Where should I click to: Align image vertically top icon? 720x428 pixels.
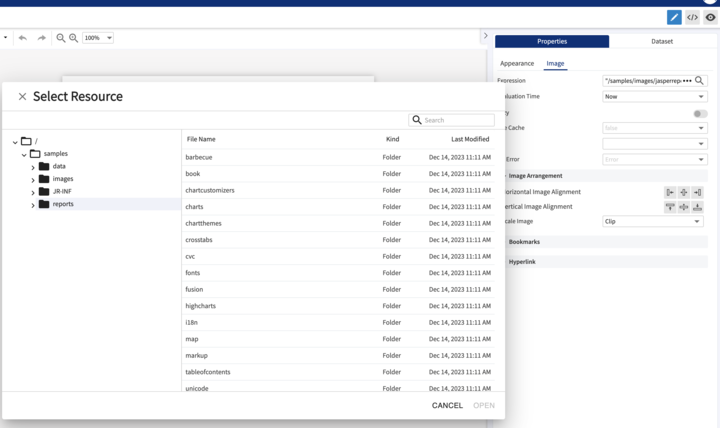(670, 207)
